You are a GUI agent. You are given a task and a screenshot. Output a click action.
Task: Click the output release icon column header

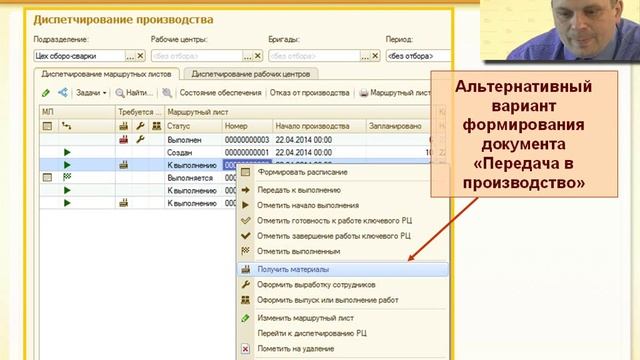click(156, 126)
